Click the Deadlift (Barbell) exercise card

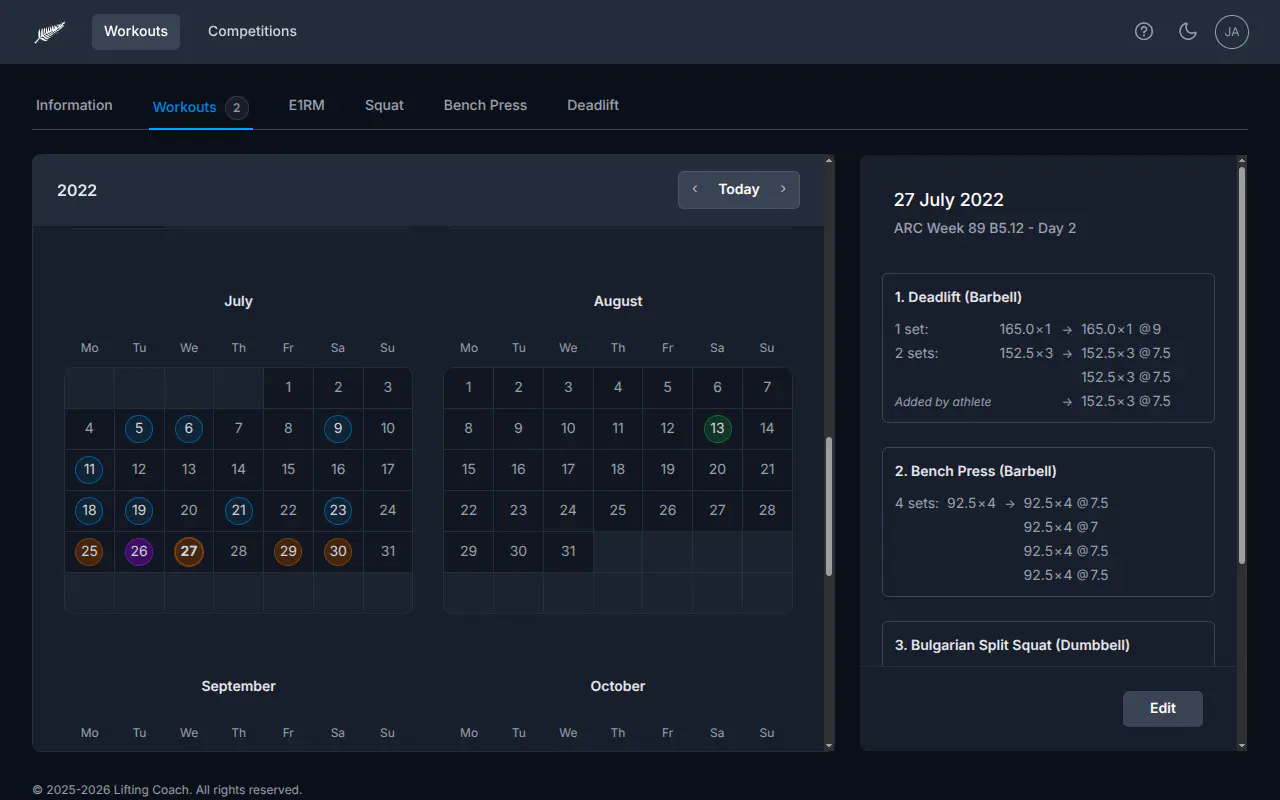tap(1048, 348)
